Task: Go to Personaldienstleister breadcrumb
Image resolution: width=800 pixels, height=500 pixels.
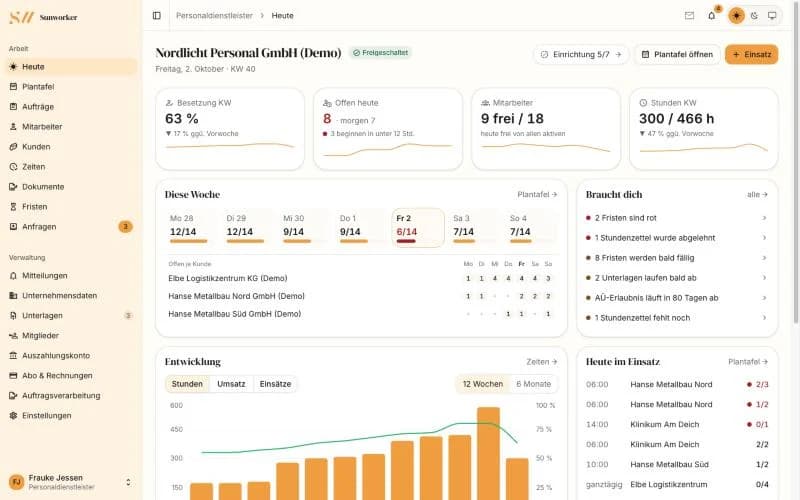Action: pos(214,16)
